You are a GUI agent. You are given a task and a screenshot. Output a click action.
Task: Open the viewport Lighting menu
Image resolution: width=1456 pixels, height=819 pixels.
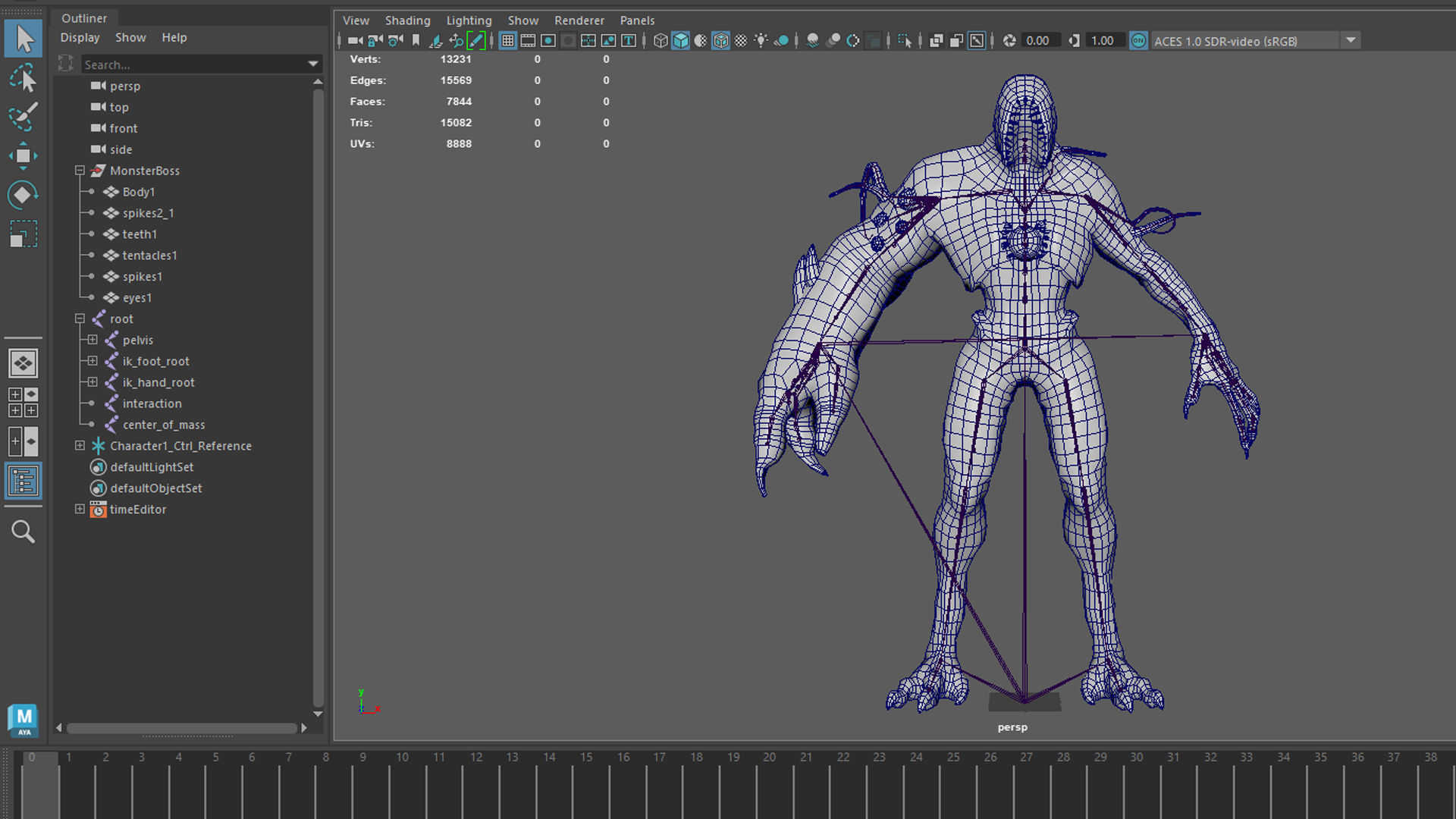tap(469, 20)
